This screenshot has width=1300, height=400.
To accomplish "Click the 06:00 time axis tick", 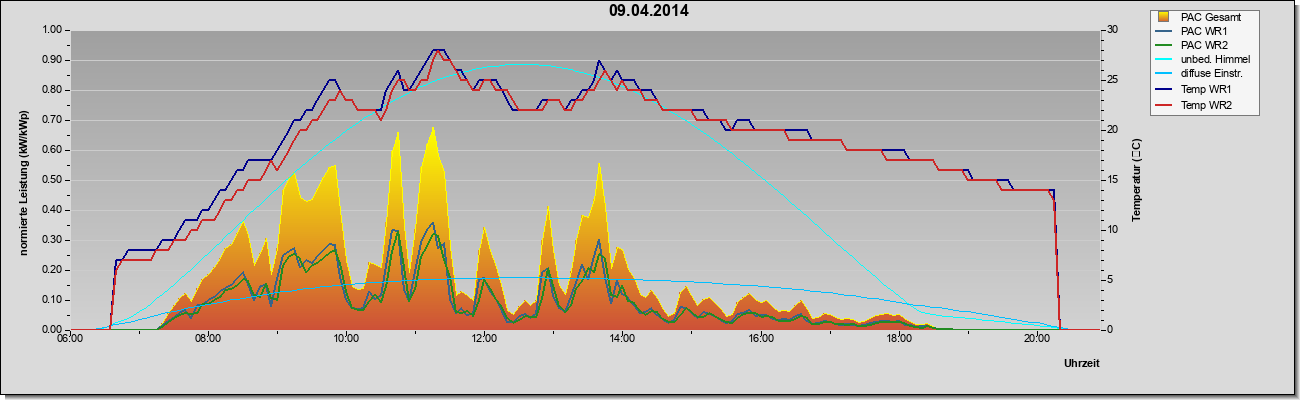I will point(69,340).
